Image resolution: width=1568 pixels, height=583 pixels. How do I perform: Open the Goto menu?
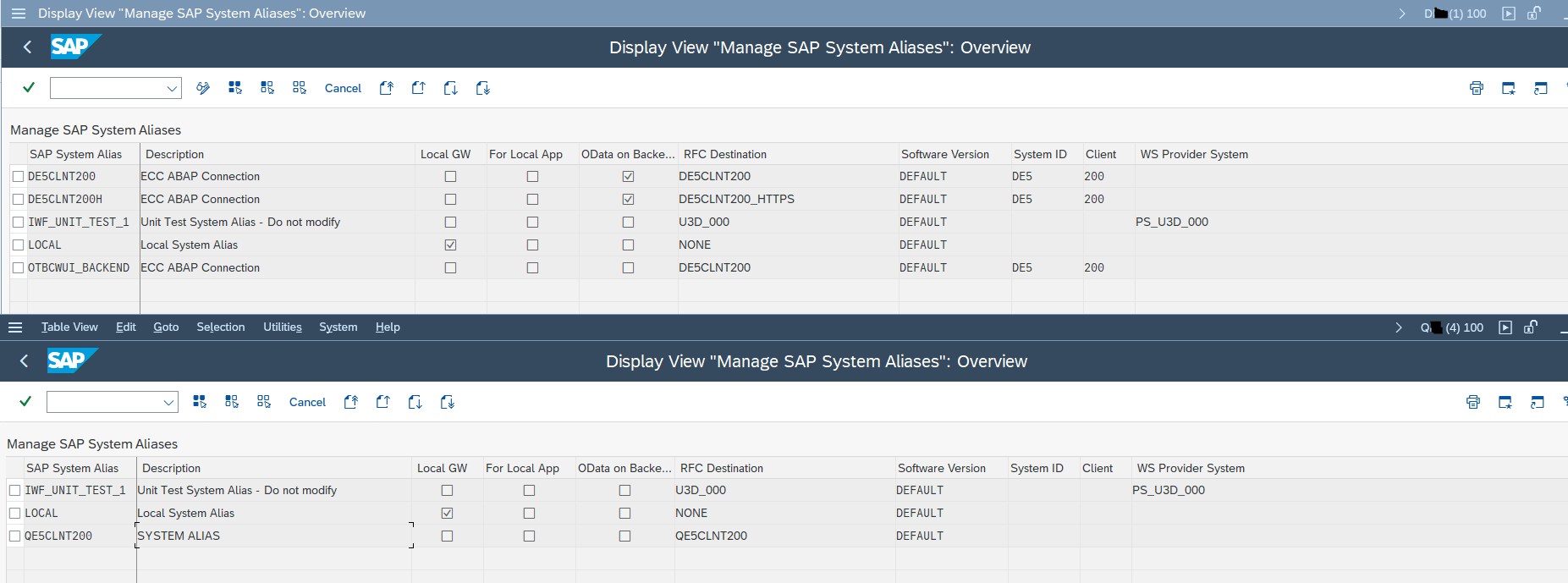pyautogui.click(x=166, y=327)
